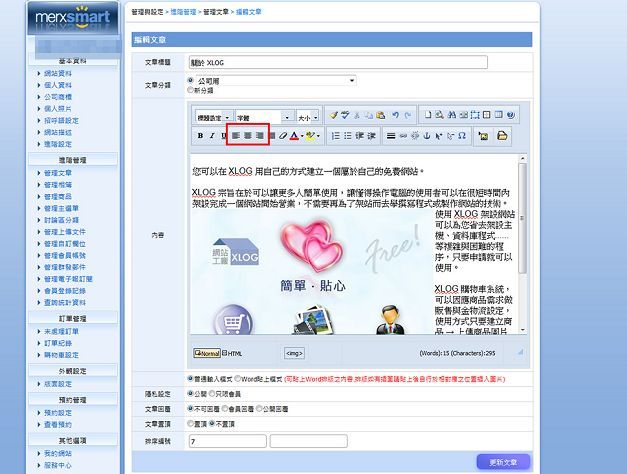Switch editor to HTML view tab
Viewport: 627px width, 474px height.
232,353
